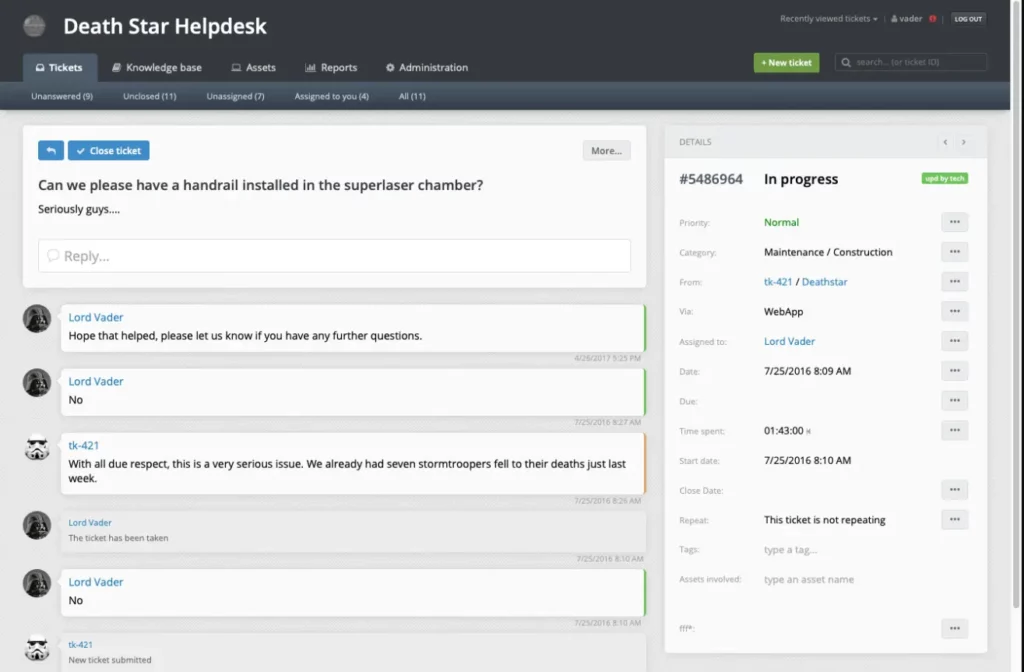Filter by Unanswered (9) tickets
Screen dimensions: 1024x672
point(62,96)
